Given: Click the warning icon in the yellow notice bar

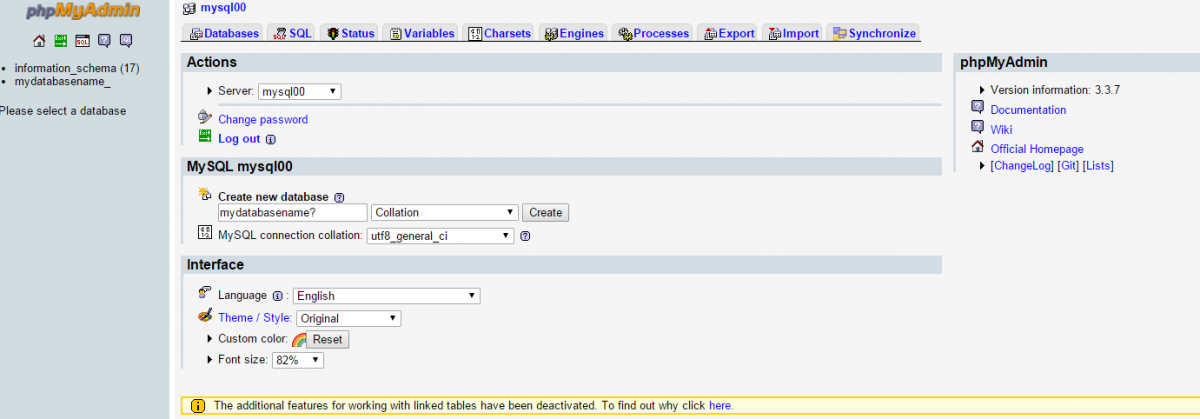Looking at the screenshot, I should point(197,405).
